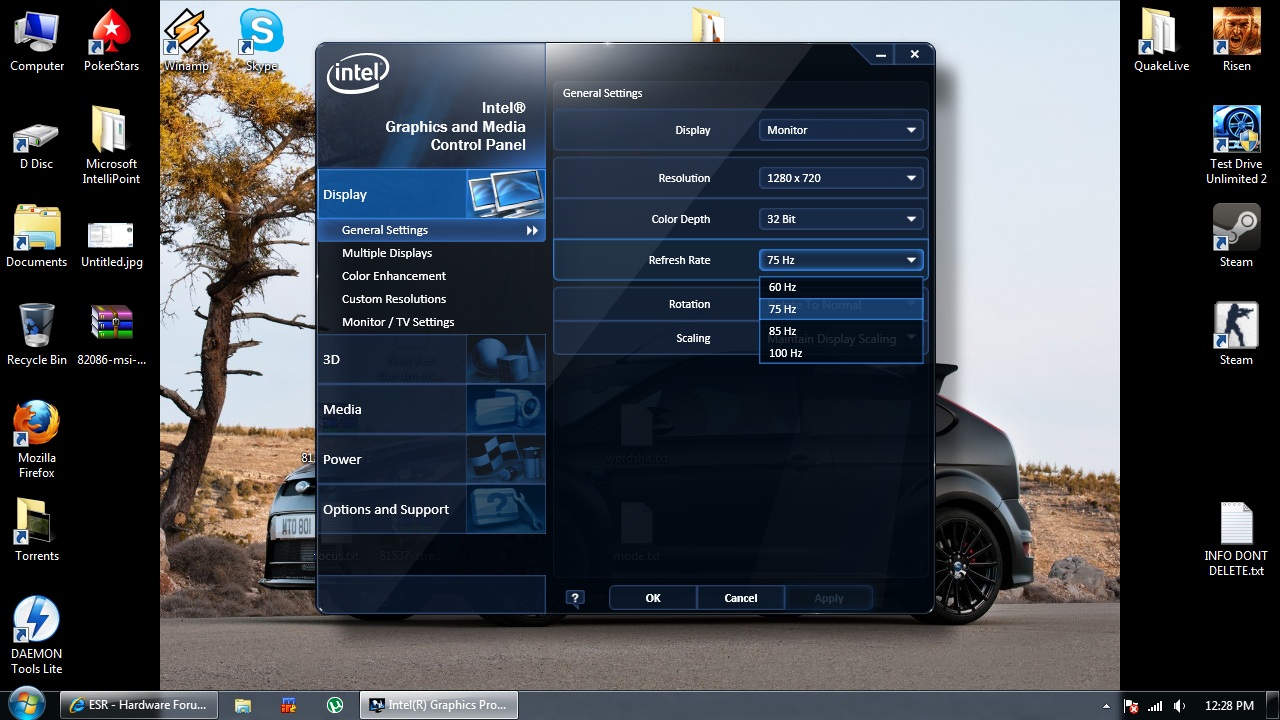The height and width of the screenshot is (720, 1280).
Task: Open Options and Support category
Action: coord(386,509)
